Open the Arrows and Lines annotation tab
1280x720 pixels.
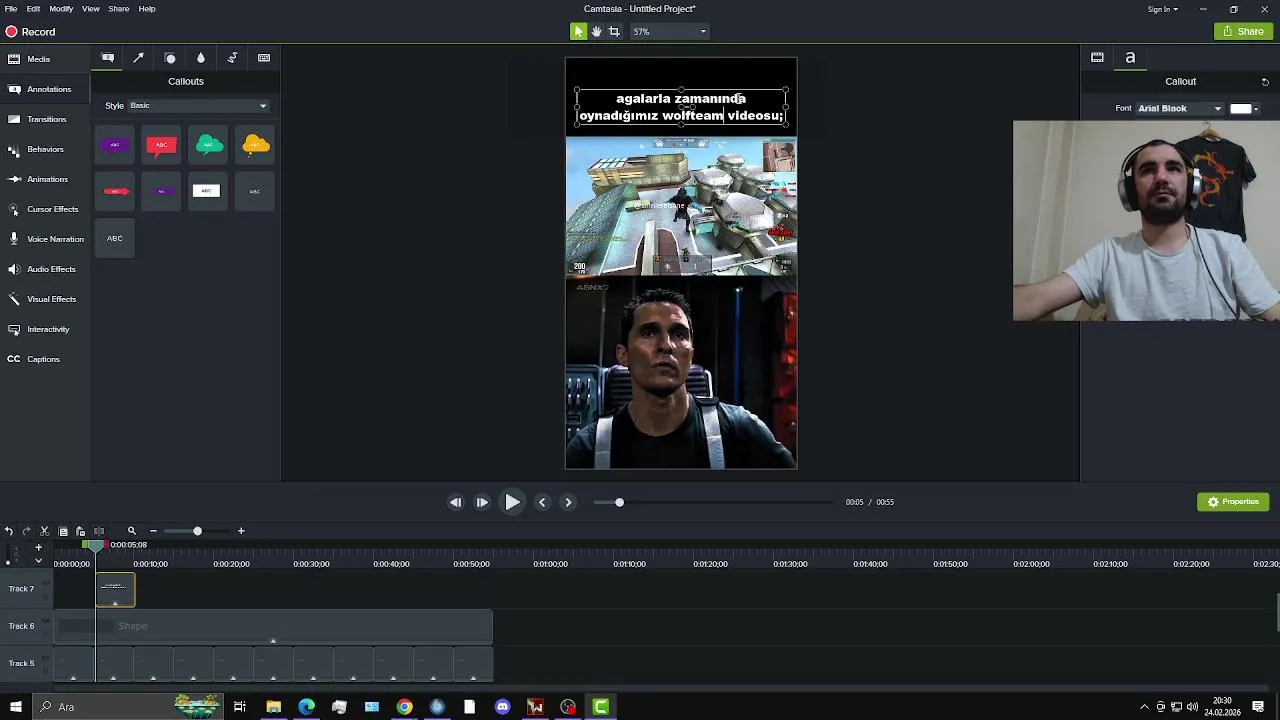[139, 58]
